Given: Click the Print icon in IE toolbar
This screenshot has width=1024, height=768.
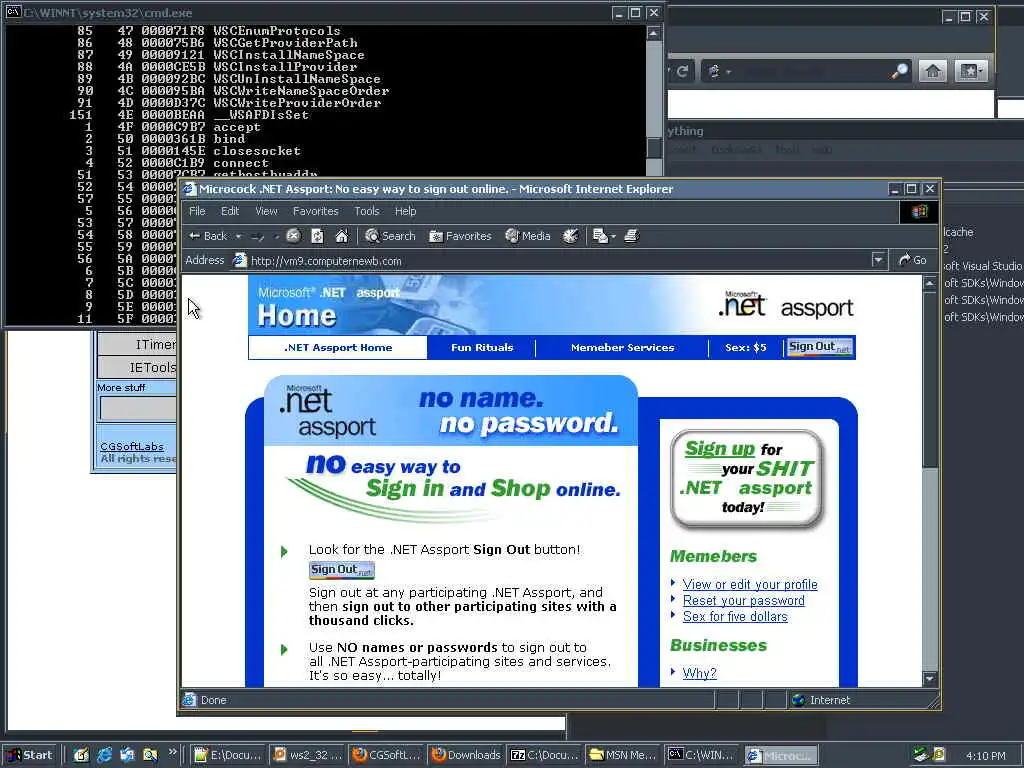Looking at the screenshot, I should click(x=631, y=236).
